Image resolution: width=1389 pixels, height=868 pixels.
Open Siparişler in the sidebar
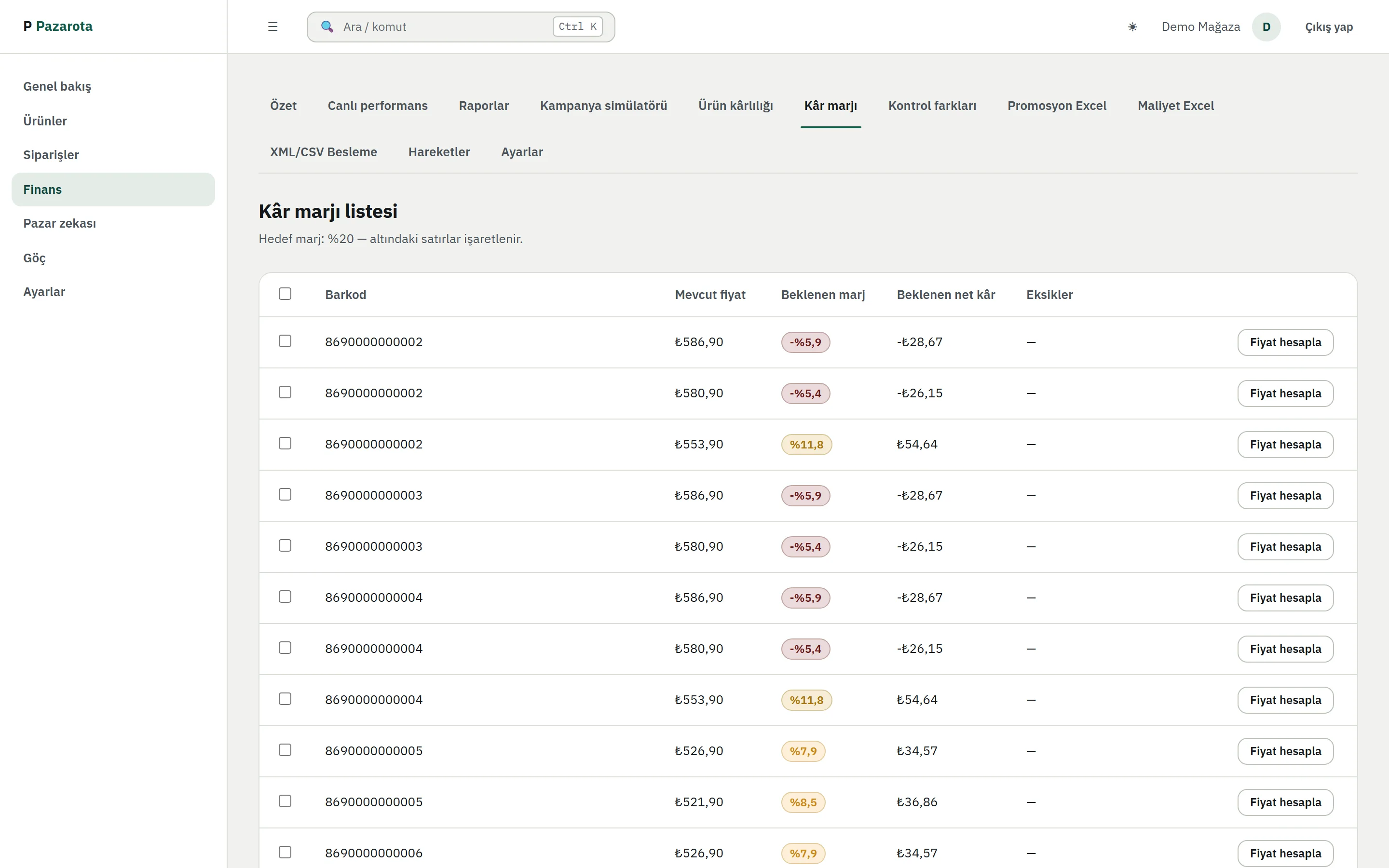pyautogui.click(x=113, y=155)
